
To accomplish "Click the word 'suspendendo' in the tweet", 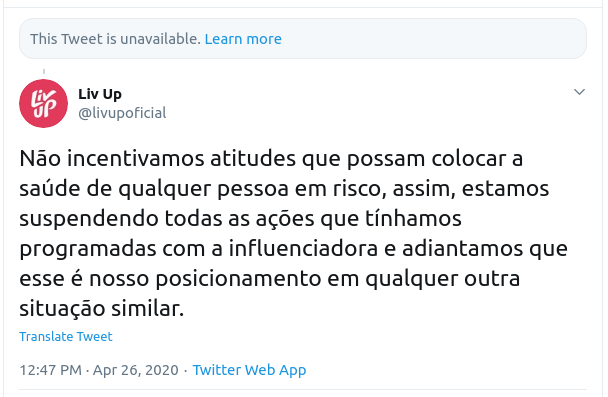I will point(89,219).
